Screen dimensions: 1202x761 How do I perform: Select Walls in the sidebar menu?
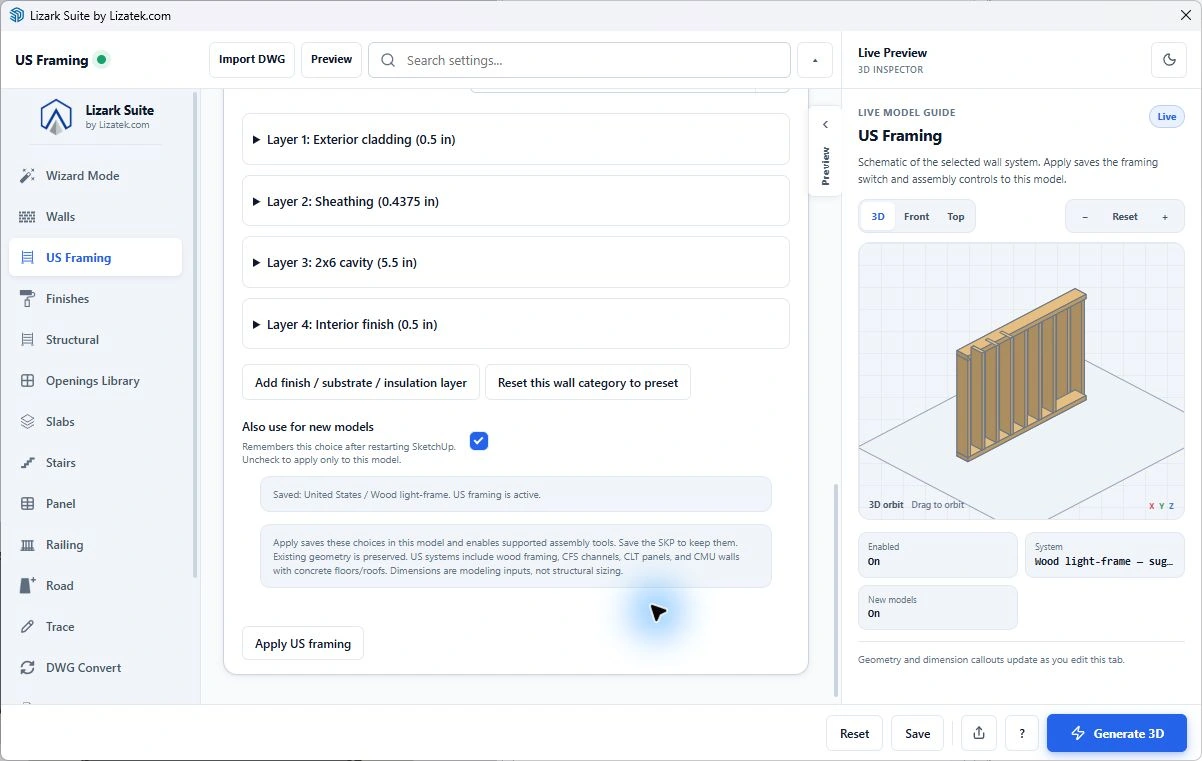(x=95, y=216)
